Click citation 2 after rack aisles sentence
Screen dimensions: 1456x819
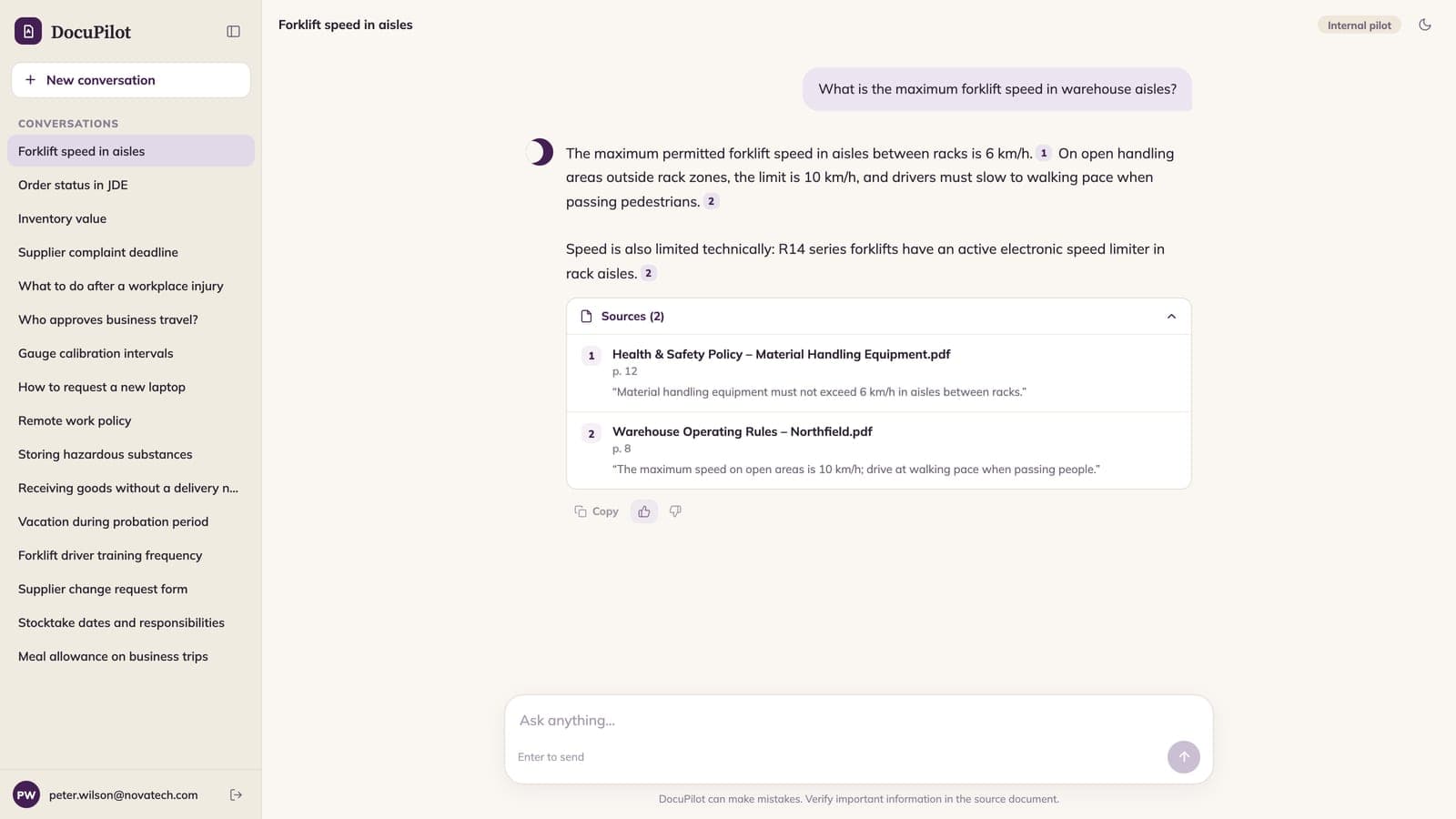click(648, 273)
